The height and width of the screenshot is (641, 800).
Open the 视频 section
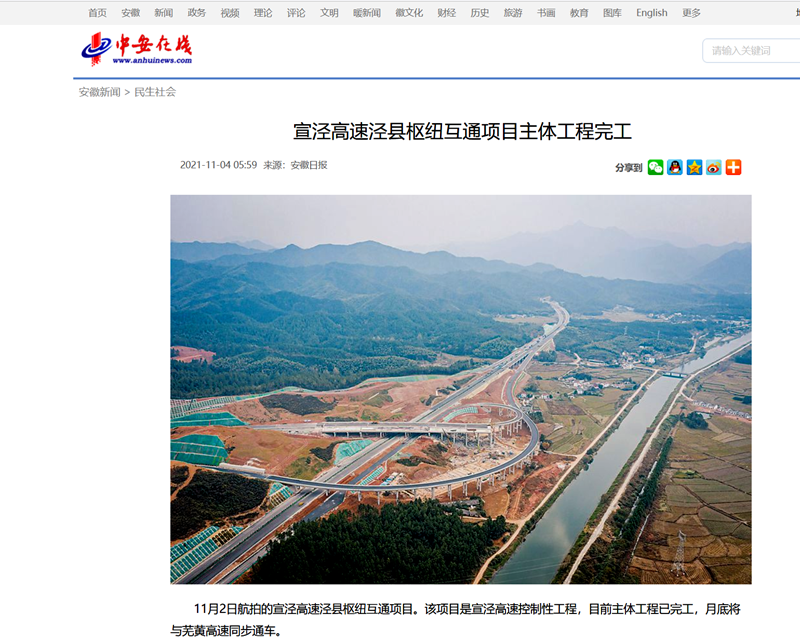tap(230, 13)
